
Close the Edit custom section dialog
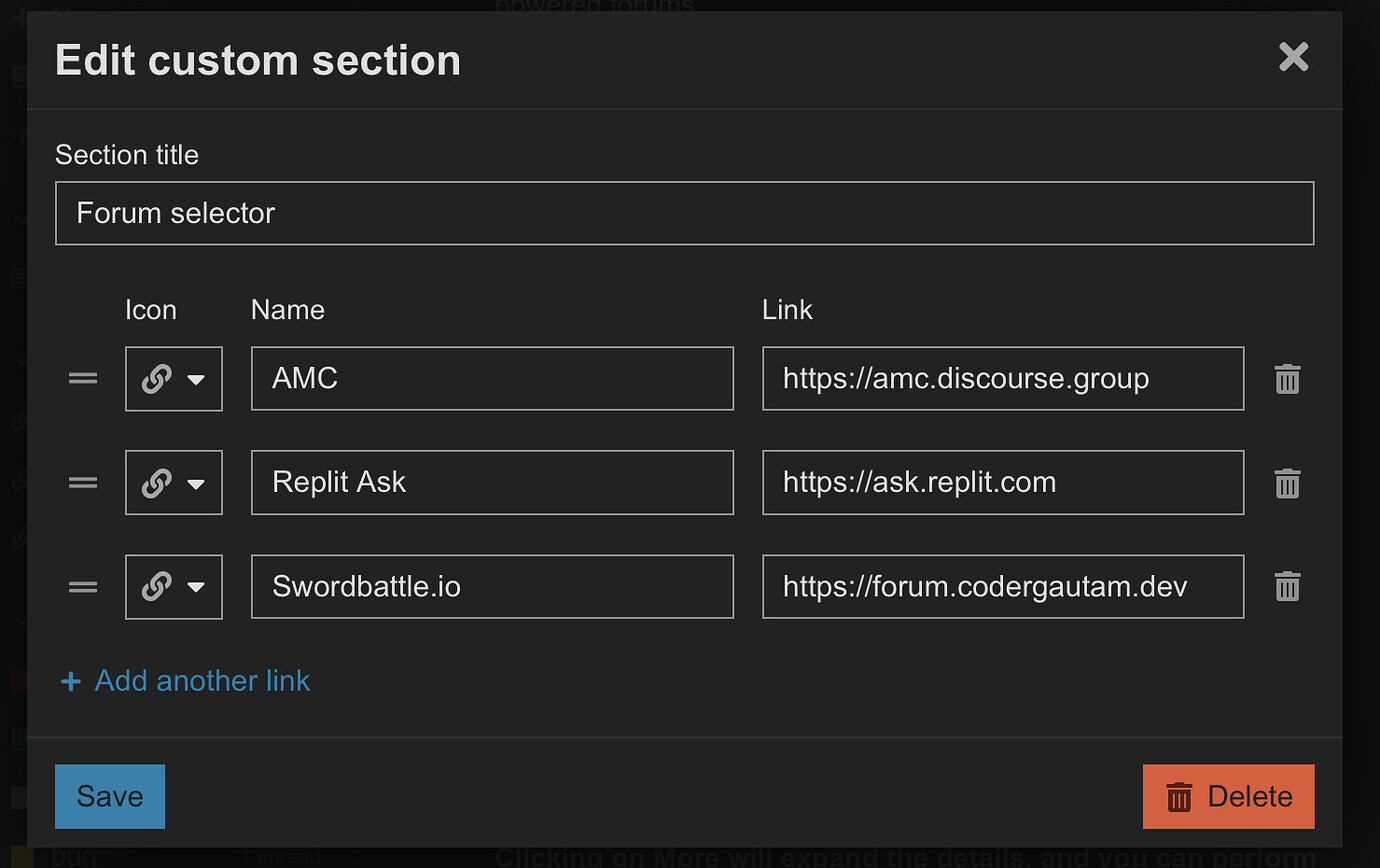(1294, 57)
